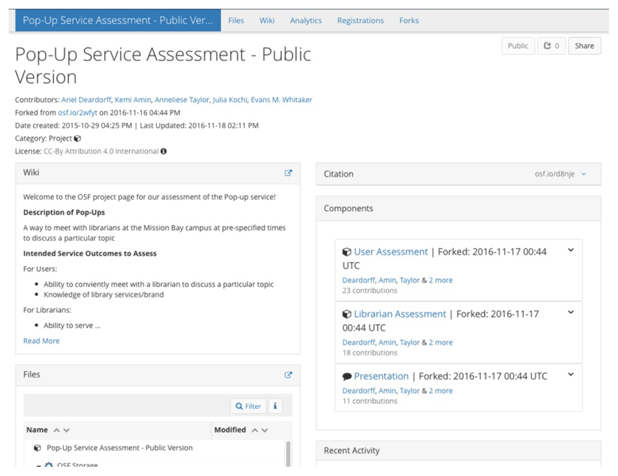Screen dimensions: 618x476
Task: Click the Files info icon button
Action: [x=275, y=406]
